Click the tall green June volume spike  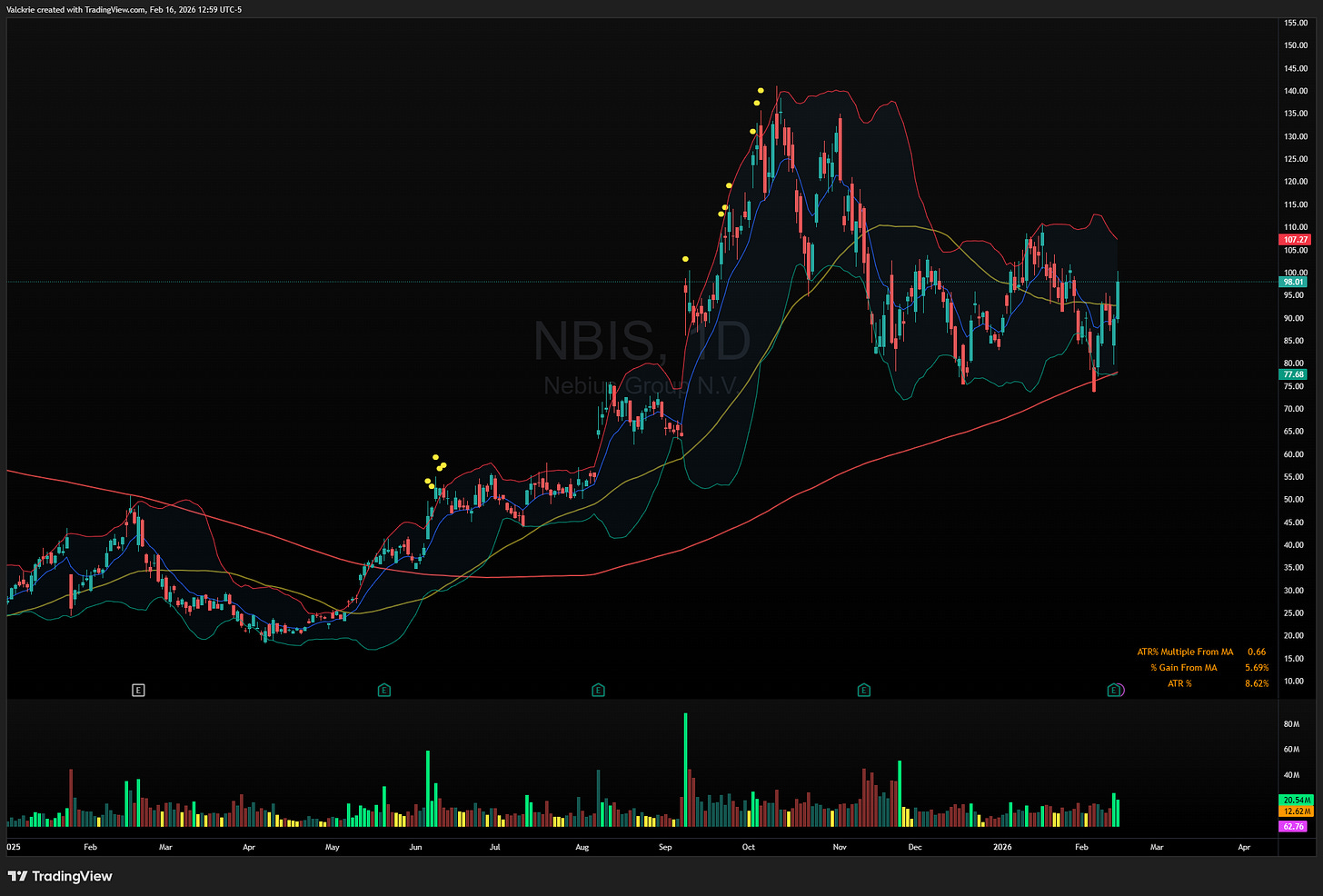428,788
